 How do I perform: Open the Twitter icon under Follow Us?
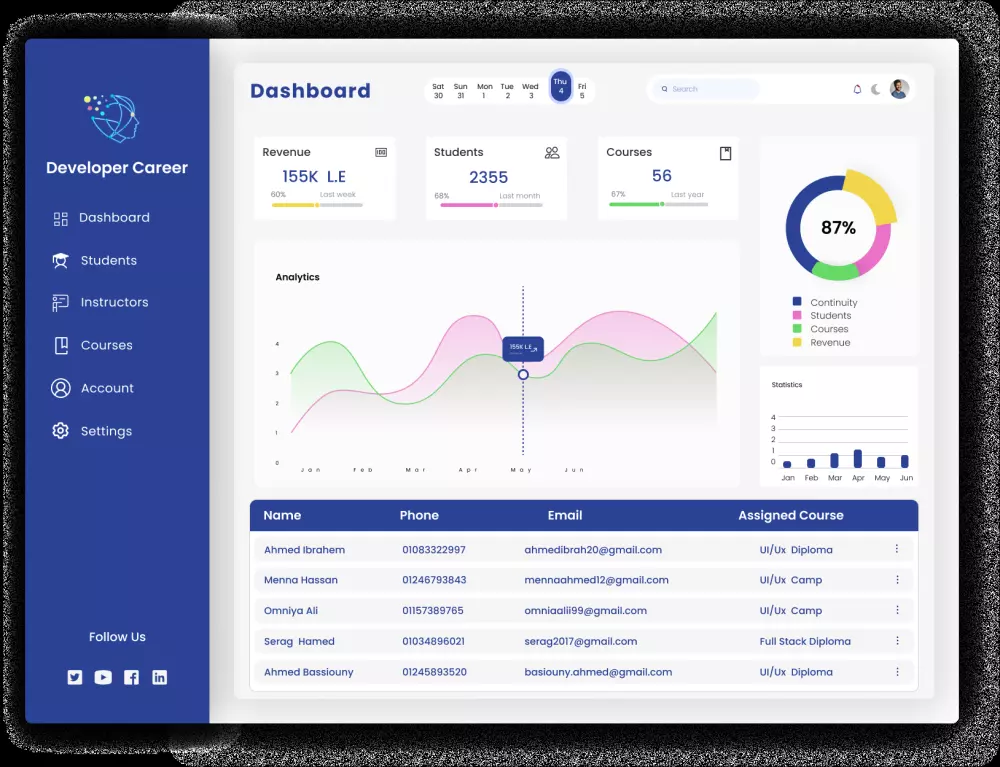75,677
